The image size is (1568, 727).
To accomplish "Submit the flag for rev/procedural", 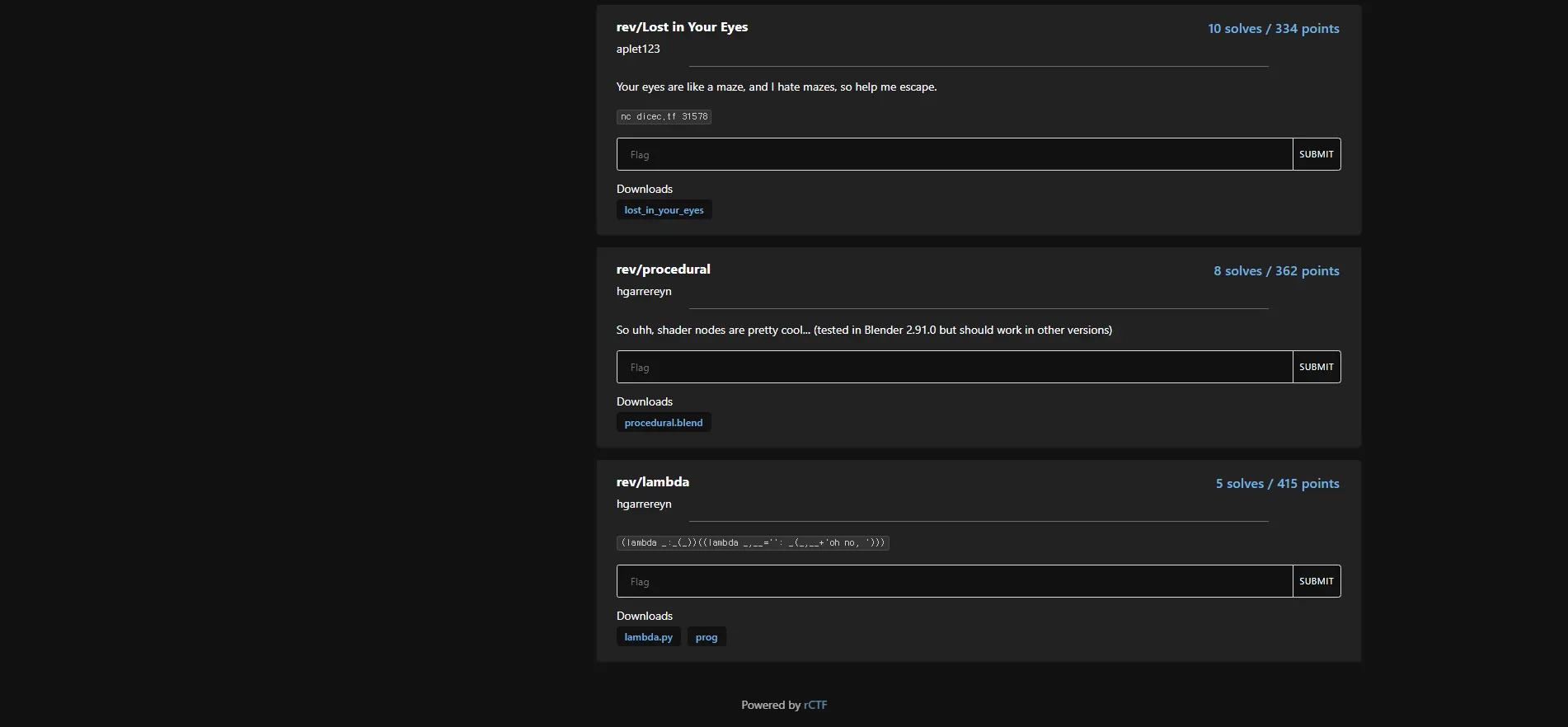I will [x=1317, y=367].
